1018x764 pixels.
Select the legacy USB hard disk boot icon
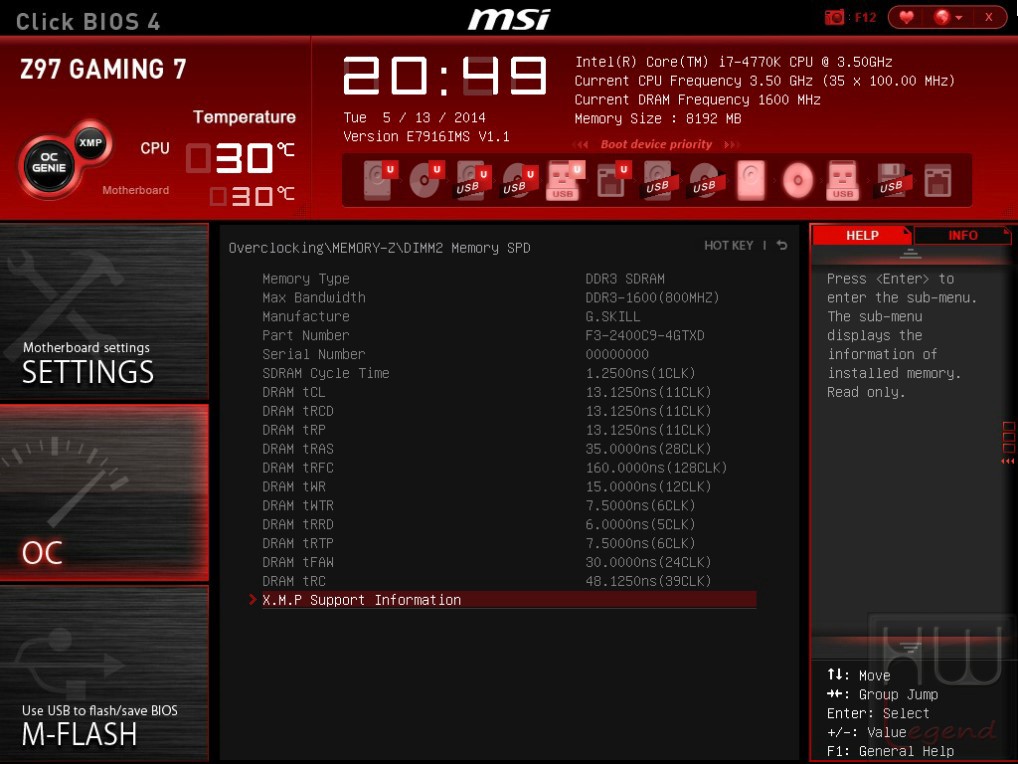pos(659,180)
